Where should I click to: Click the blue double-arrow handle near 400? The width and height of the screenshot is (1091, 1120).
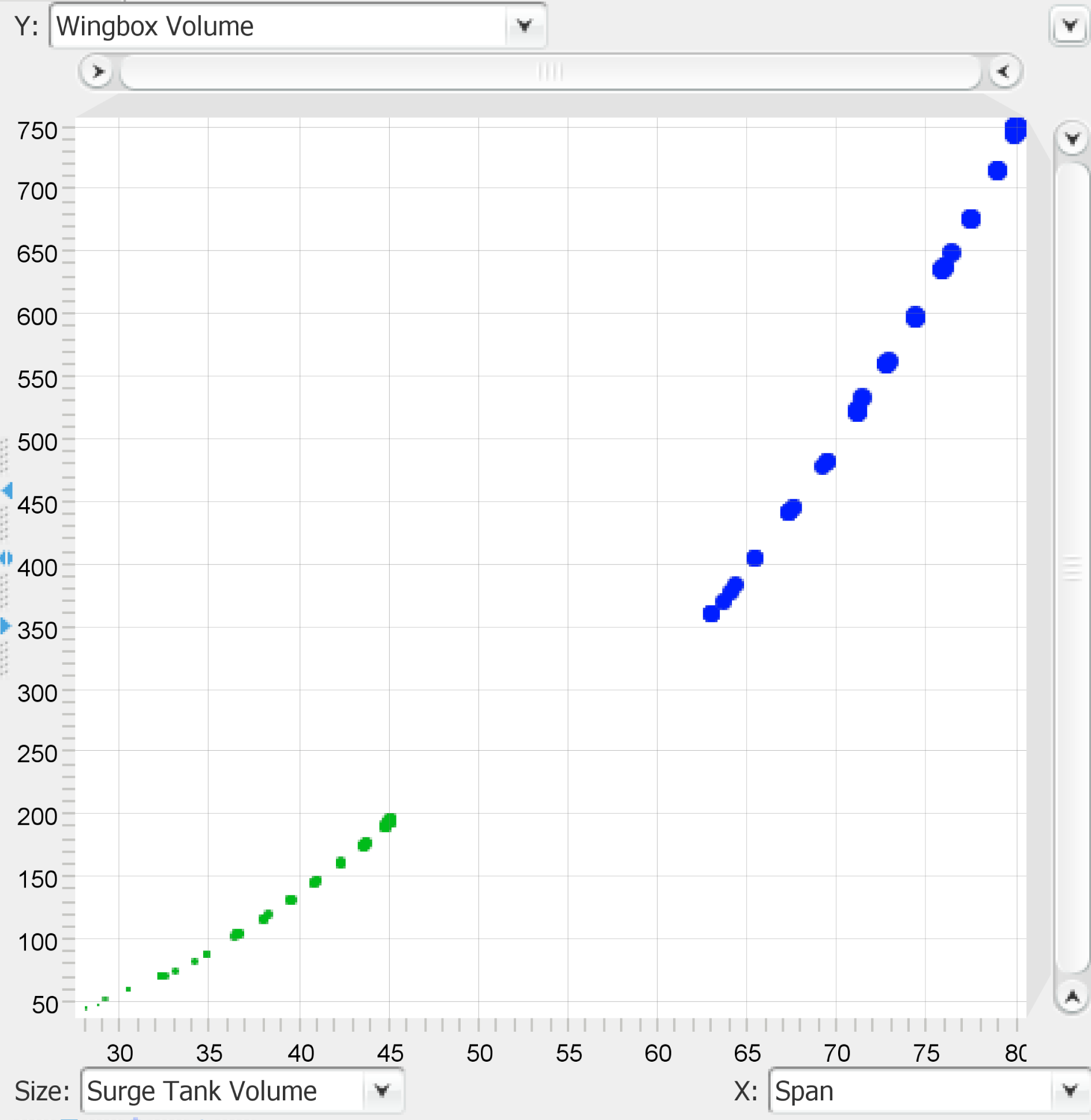click(x=6, y=558)
